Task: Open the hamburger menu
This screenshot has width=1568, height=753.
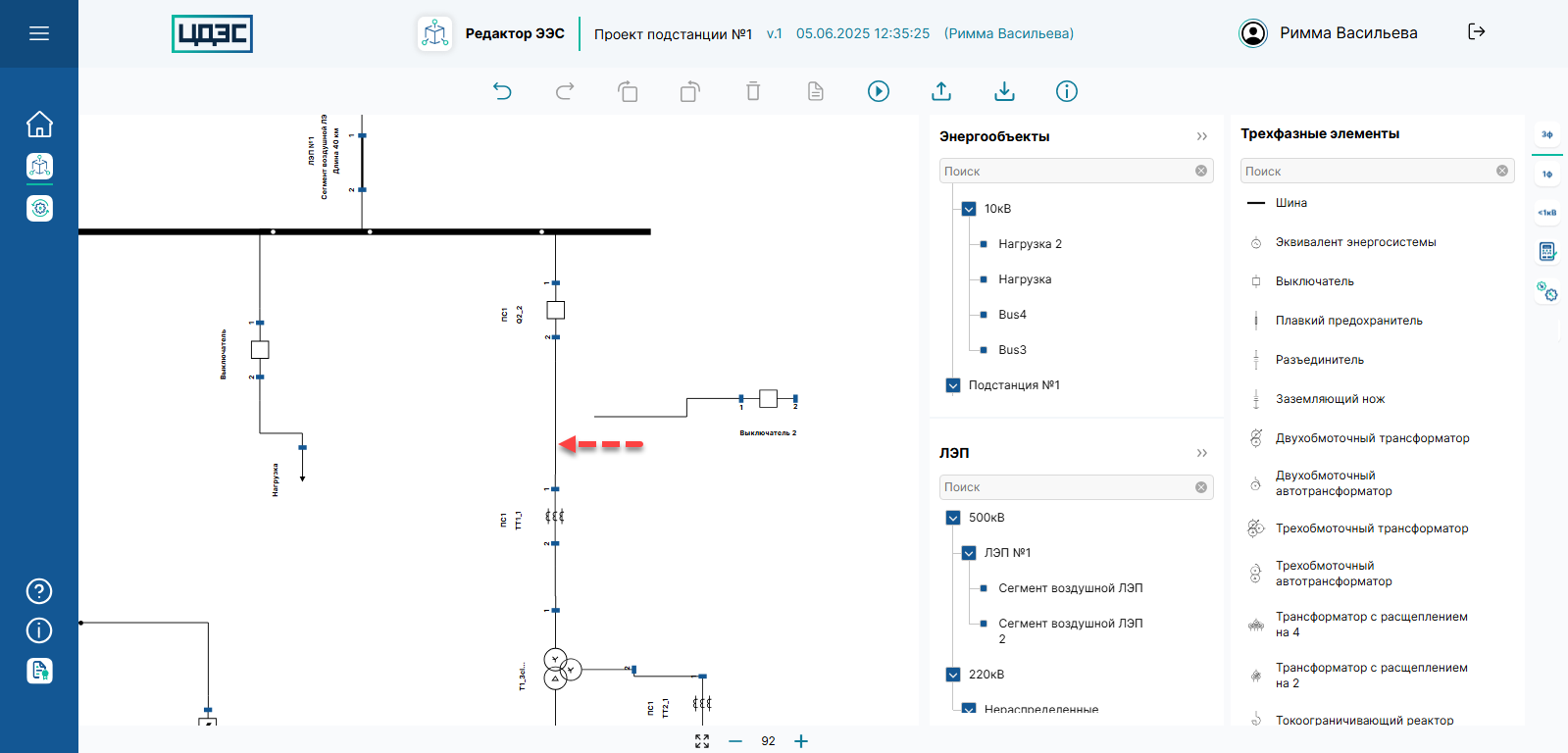Action: pos(39,33)
